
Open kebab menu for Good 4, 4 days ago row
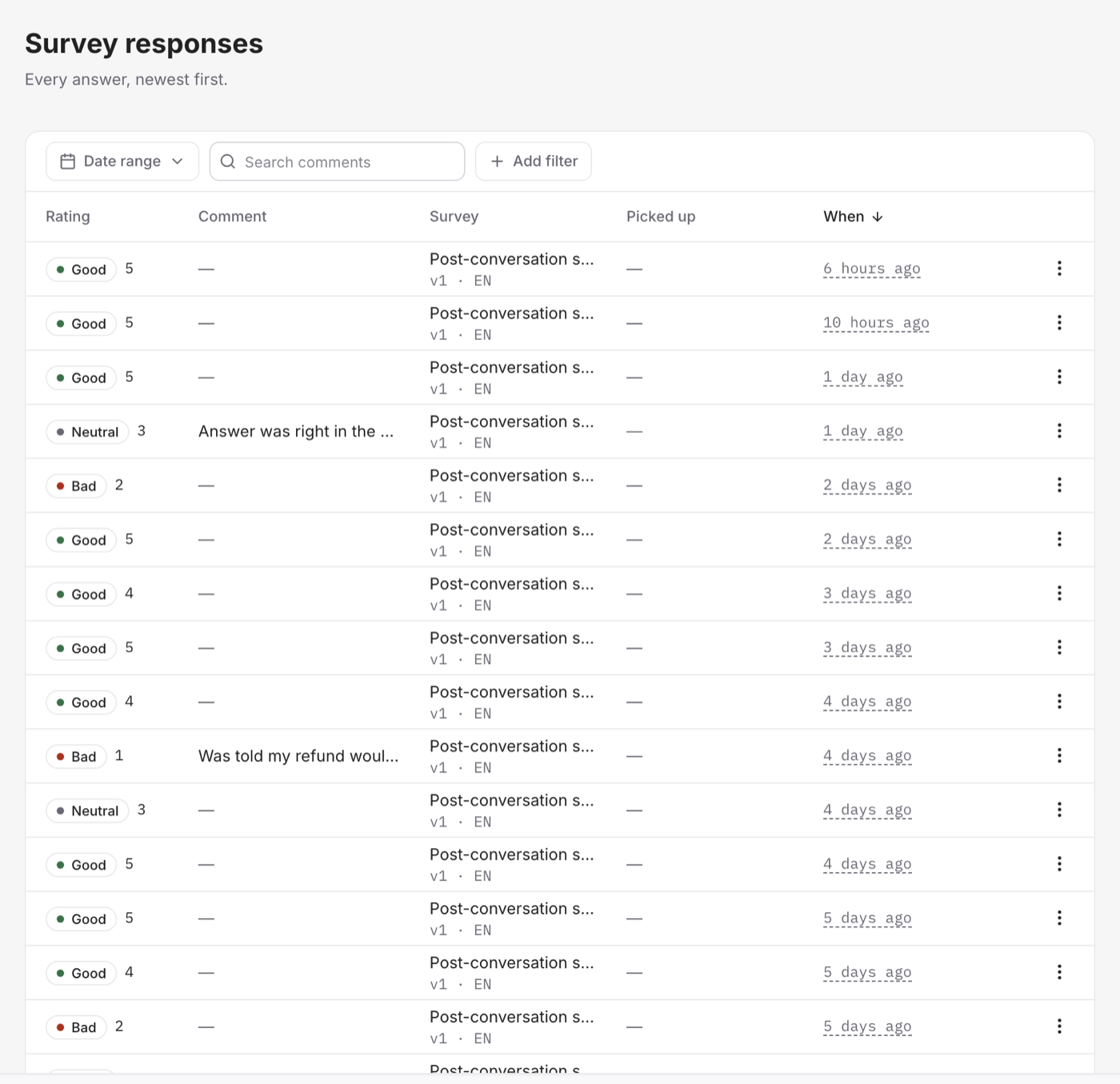(x=1059, y=702)
